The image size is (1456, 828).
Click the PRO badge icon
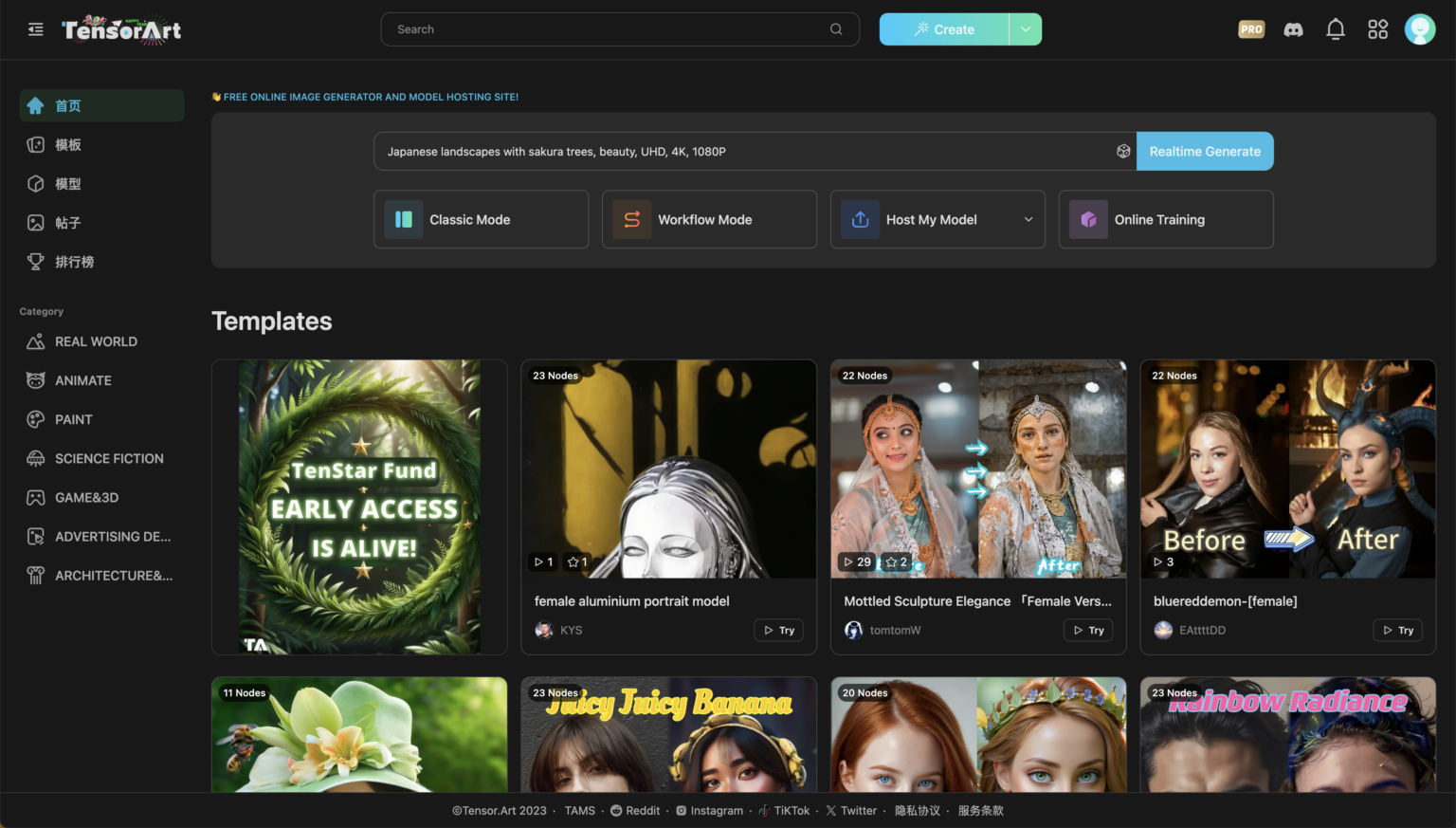point(1251,29)
